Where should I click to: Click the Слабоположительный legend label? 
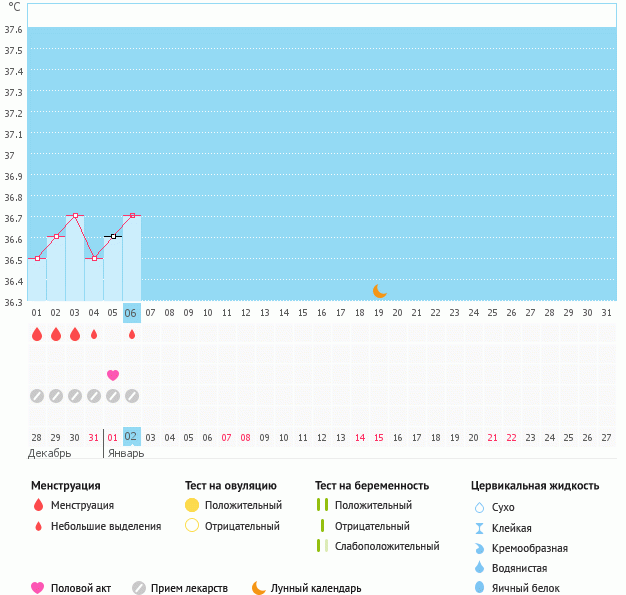coord(387,546)
